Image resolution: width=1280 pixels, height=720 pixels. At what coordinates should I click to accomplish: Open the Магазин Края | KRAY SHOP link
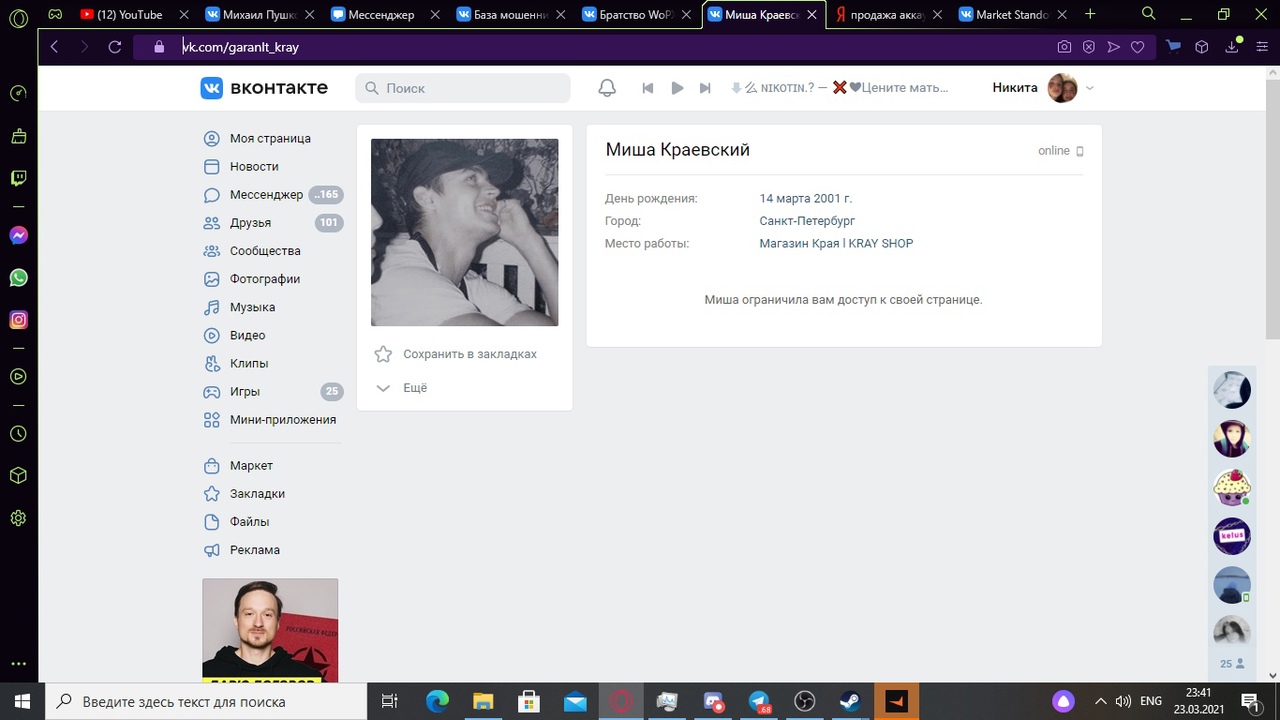click(836, 244)
